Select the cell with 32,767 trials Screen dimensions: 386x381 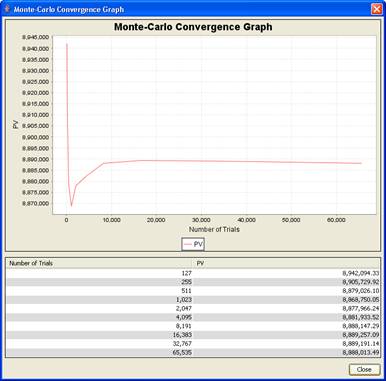(100, 344)
